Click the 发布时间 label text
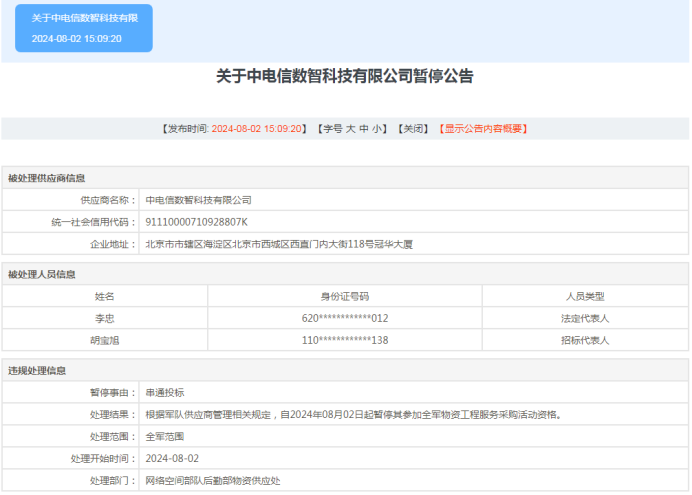The image size is (692, 495). [x=188, y=129]
